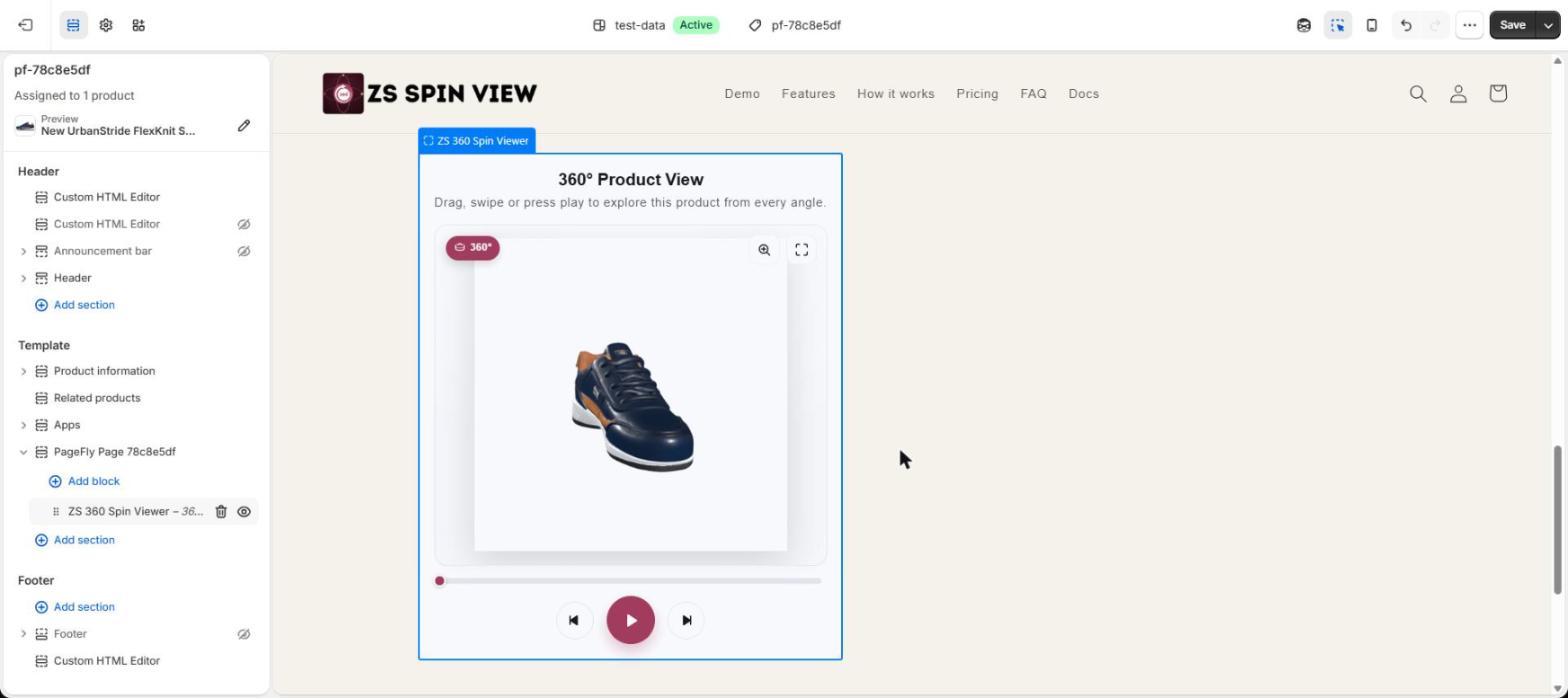The width and height of the screenshot is (1568, 698).
Task: Edit preview product with pencil icon
Action: [244, 125]
